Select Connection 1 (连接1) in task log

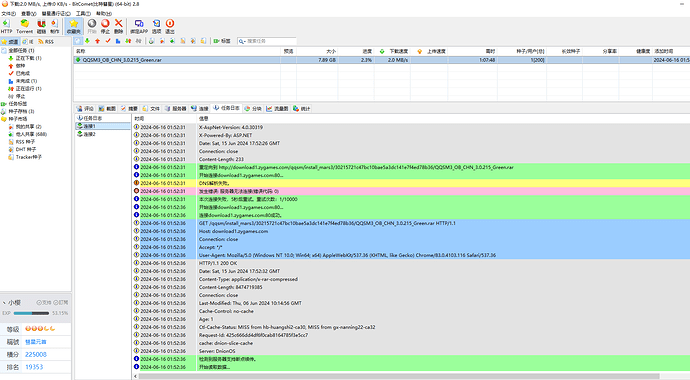(103, 126)
